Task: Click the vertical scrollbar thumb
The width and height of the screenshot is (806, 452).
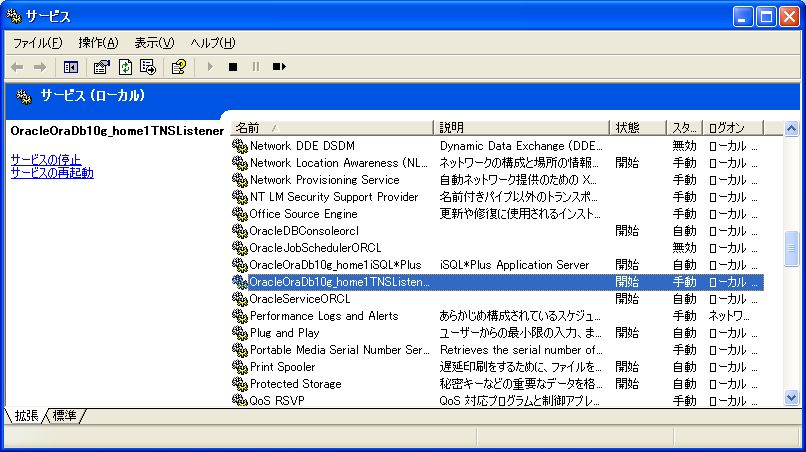Action: pos(792,249)
